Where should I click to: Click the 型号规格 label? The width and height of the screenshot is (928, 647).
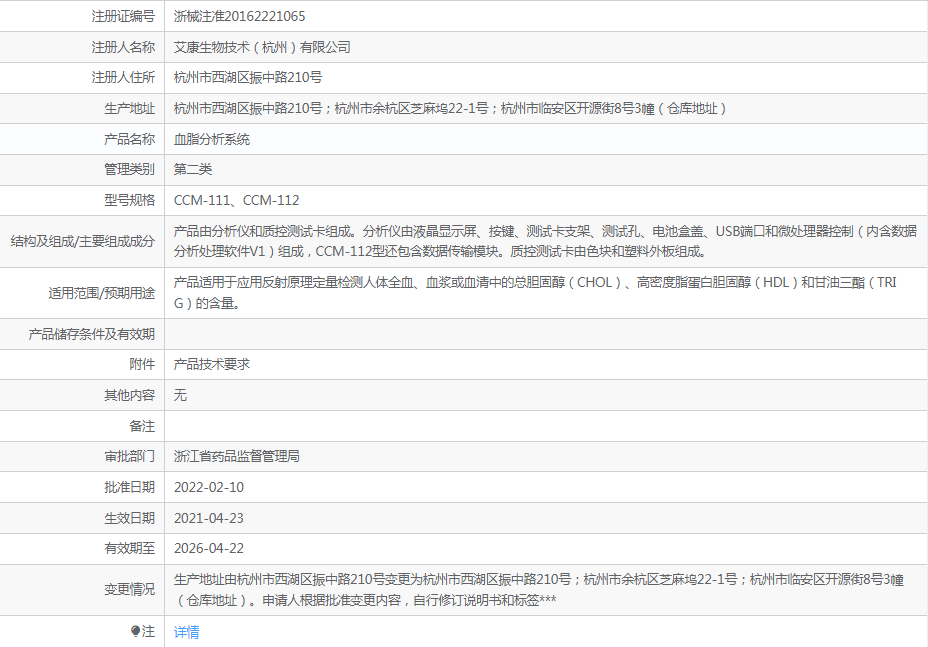pyautogui.click(x=130, y=200)
